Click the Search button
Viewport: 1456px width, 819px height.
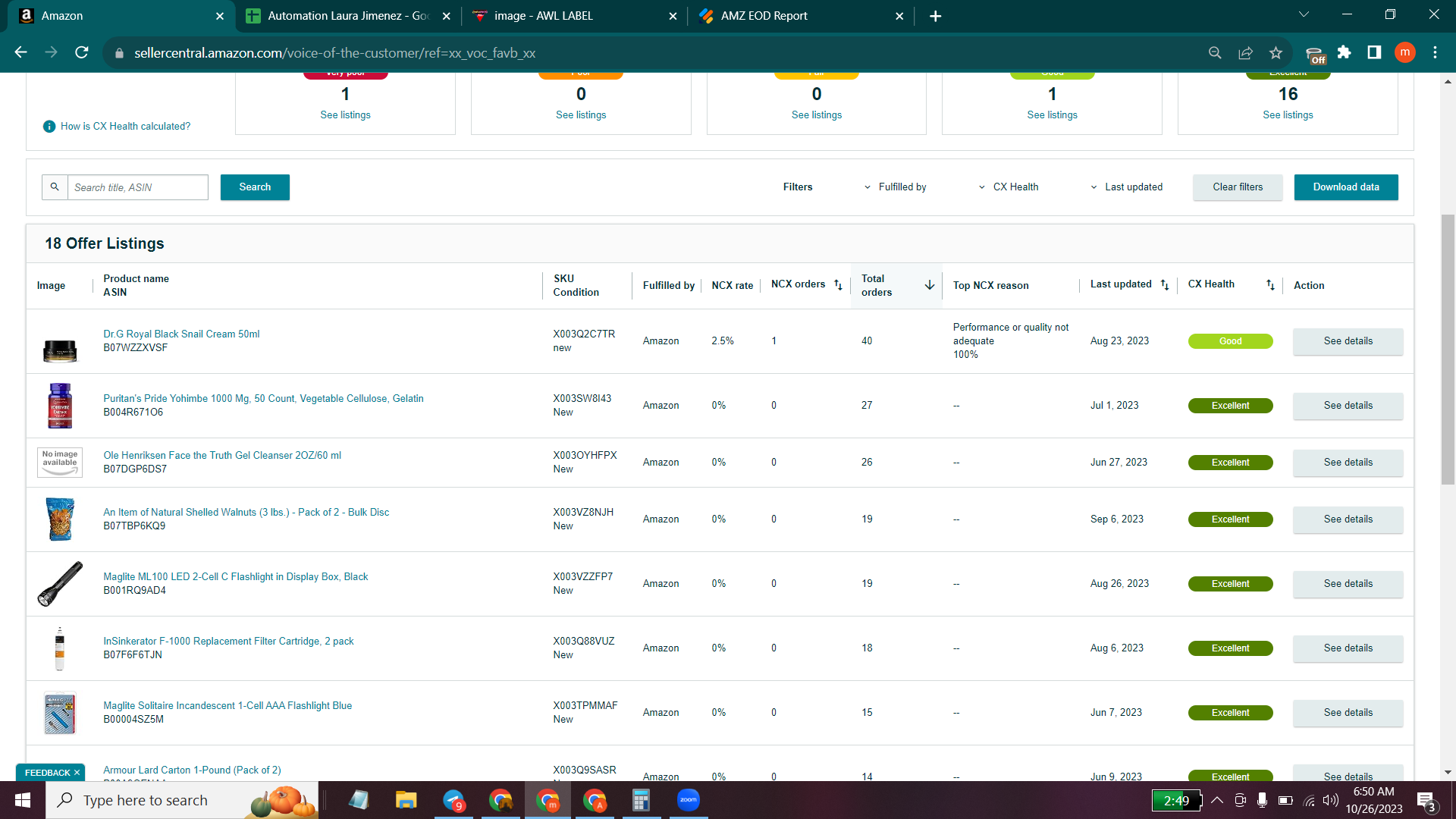pos(255,187)
